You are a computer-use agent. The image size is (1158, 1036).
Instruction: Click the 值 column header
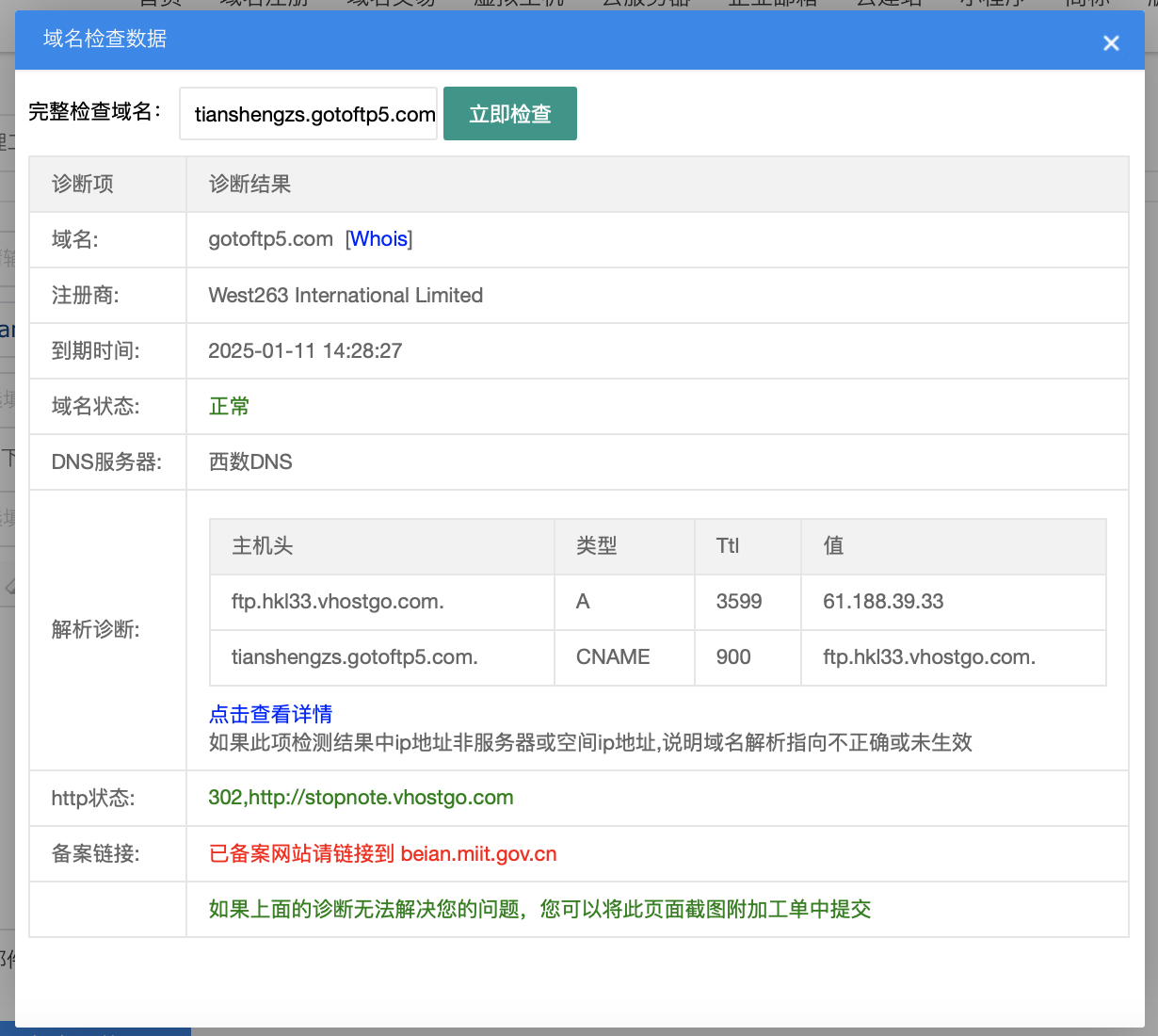pos(833,546)
